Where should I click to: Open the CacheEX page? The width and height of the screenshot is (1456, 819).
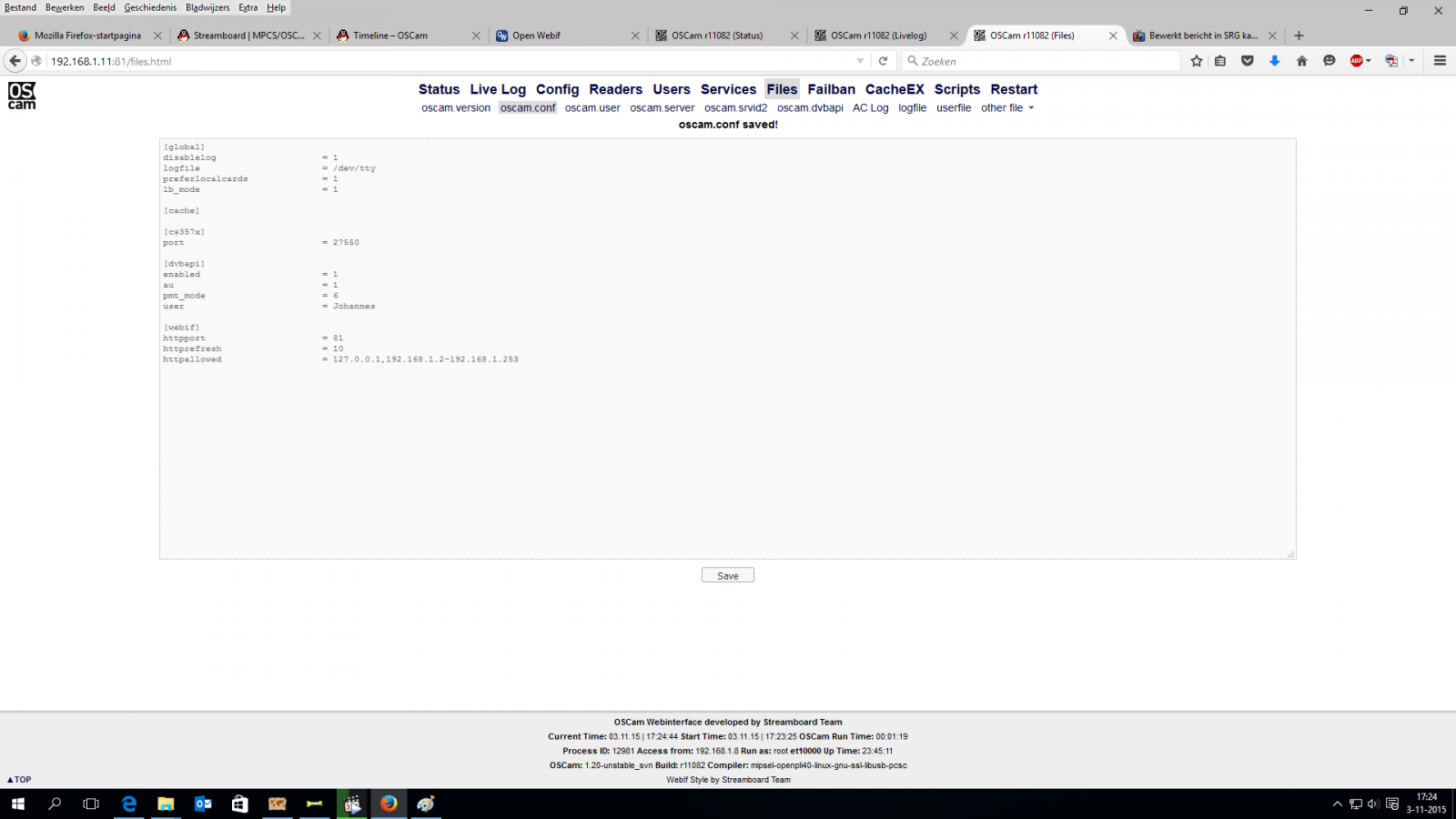[895, 89]
